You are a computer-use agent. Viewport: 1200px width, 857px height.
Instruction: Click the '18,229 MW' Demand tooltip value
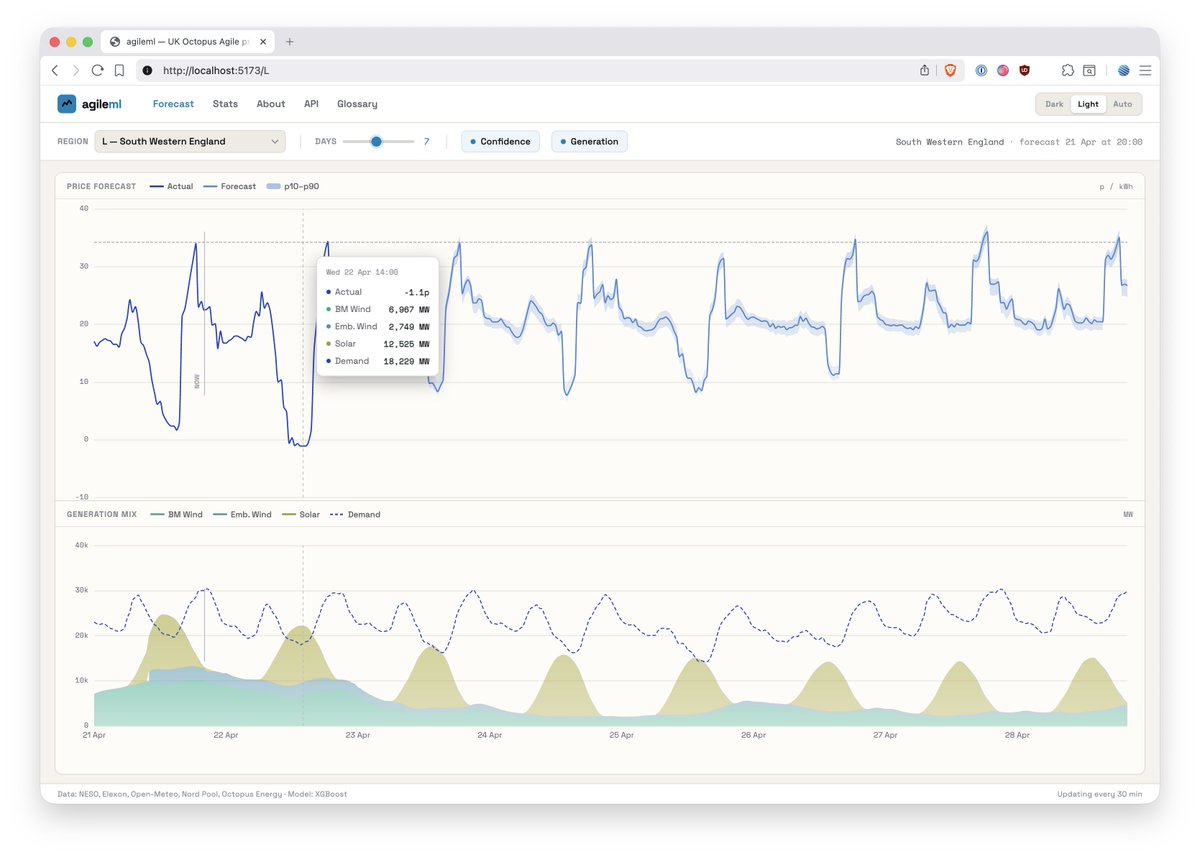pyautogui.click(x=407, y=361)
